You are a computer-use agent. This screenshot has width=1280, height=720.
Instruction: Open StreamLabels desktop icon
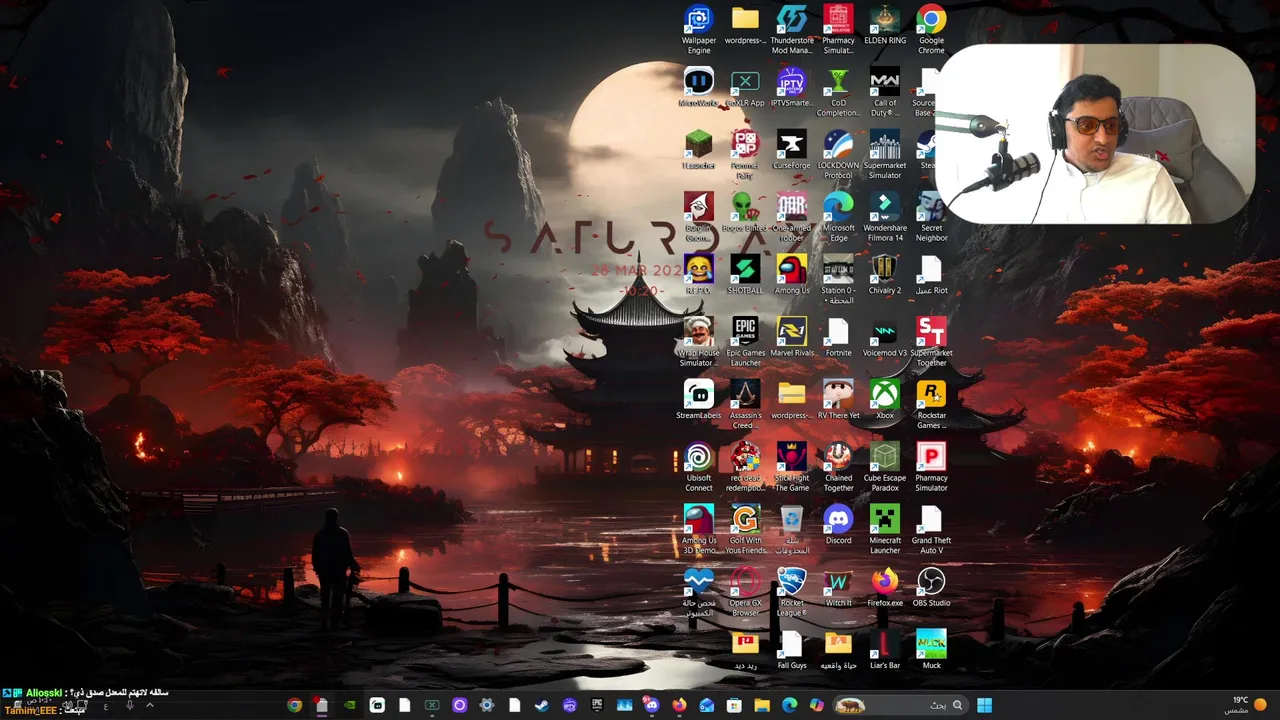[698, 400]
